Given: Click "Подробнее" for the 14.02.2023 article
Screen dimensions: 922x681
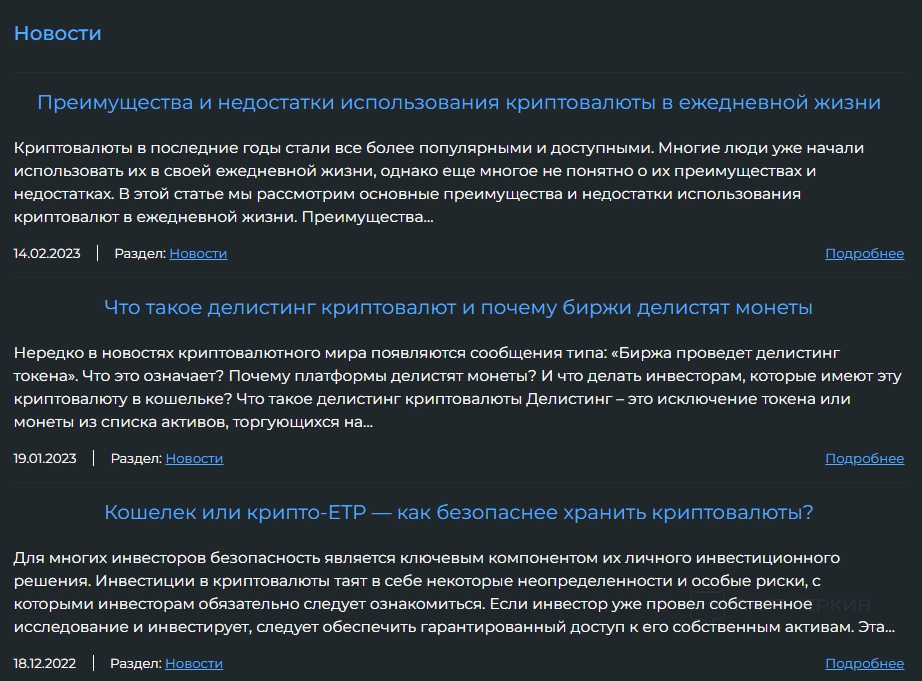Looking at the screenshot, I should click(x=864, y=254).
